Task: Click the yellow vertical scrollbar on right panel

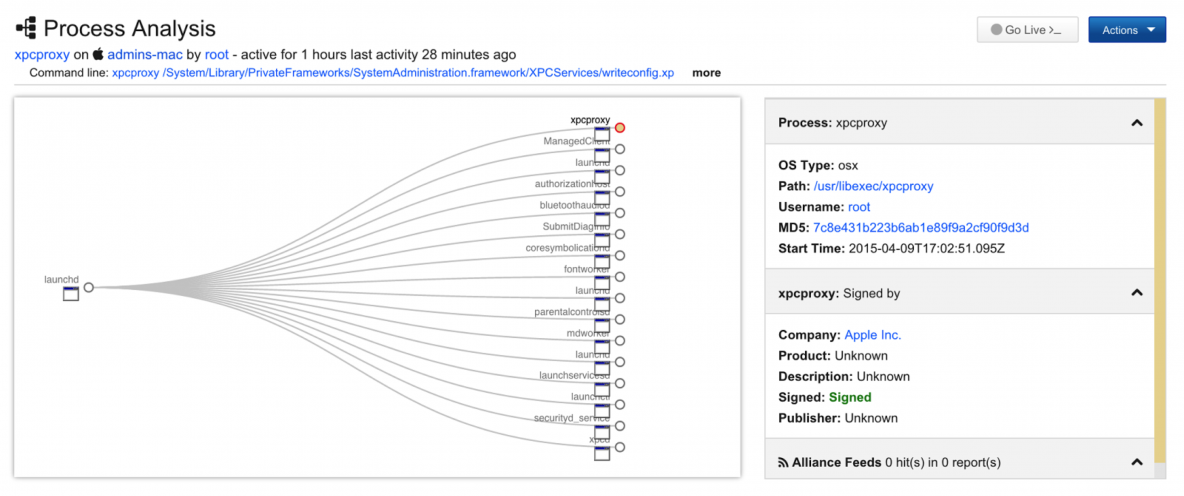Action: pyautogui.click(x=1159, y=270)
